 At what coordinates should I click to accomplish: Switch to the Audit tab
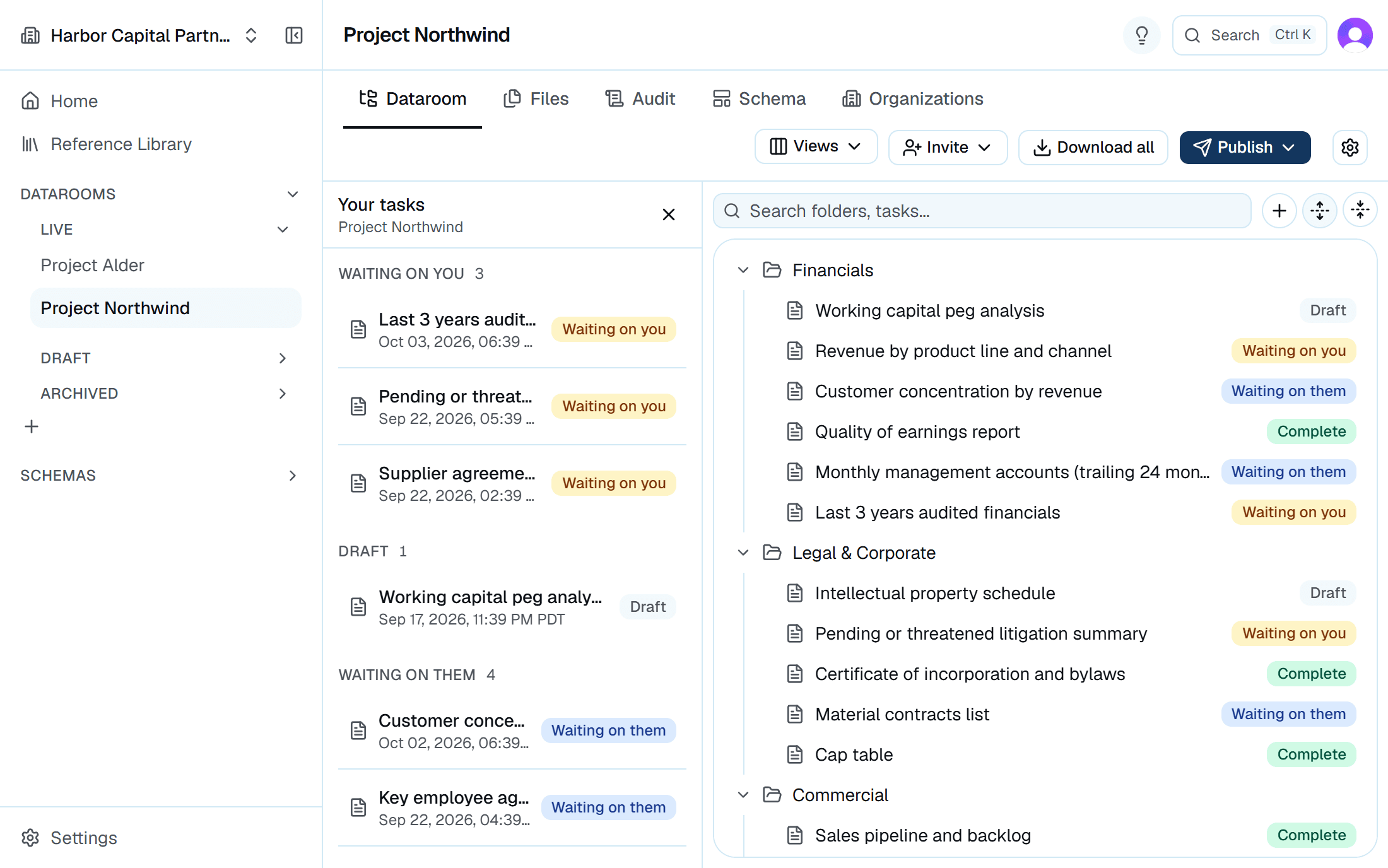(x=640, y=99)
